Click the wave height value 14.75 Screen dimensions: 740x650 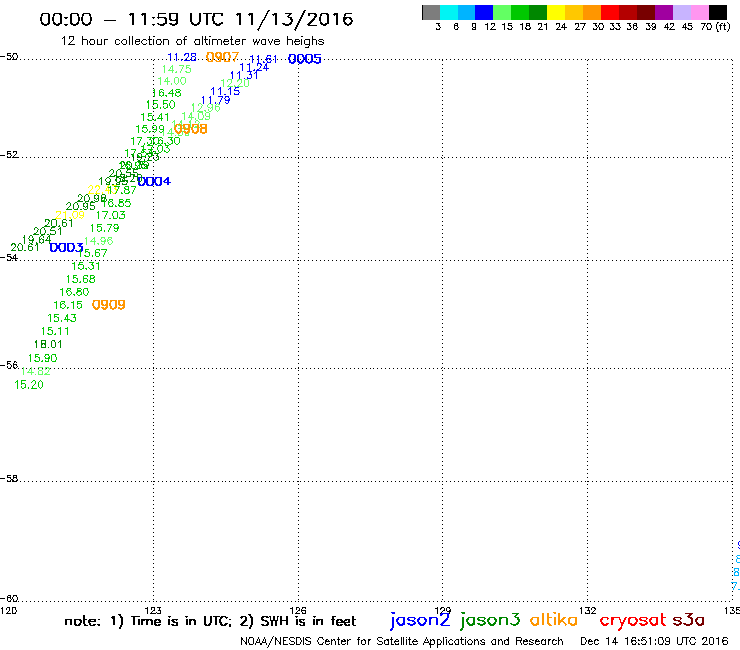pyautogui.click(x=177, y=69)
